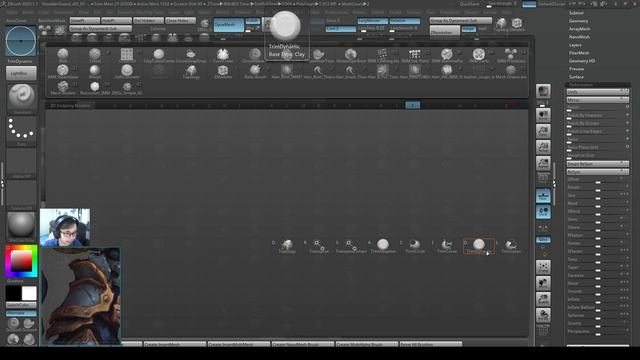Click the highlighted brush letter filter
Image resolution: width=640 pixels, height=360 pixels.
[412, 105]
